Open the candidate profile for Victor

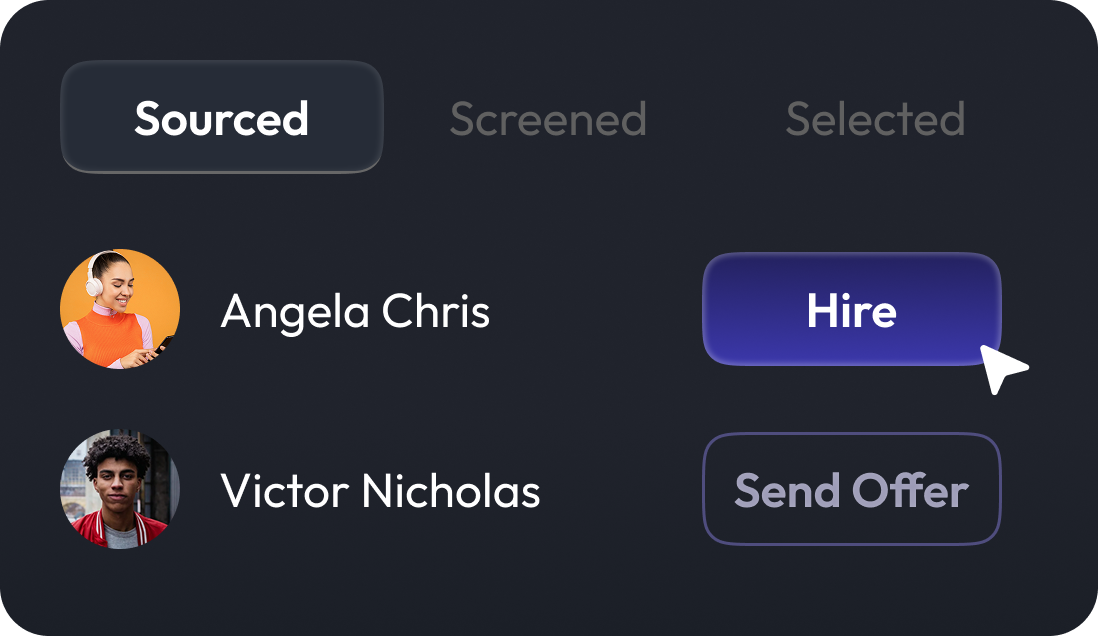coord(380,491)
